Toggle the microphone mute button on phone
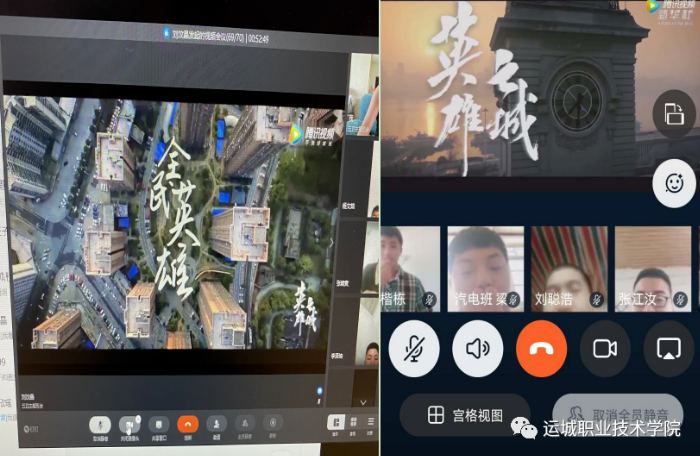Image resolution: width=700 pixels, height=456 pixels. [x=414, y=348]
